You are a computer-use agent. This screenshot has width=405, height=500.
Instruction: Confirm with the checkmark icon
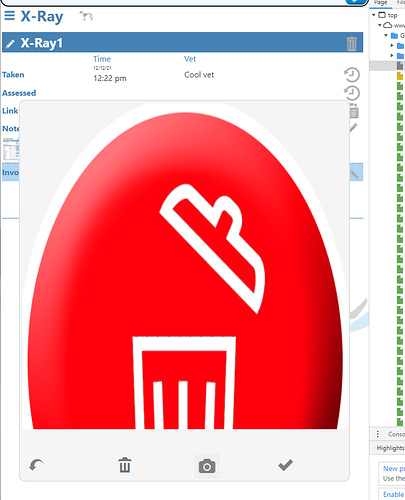(x=286, y=465)
